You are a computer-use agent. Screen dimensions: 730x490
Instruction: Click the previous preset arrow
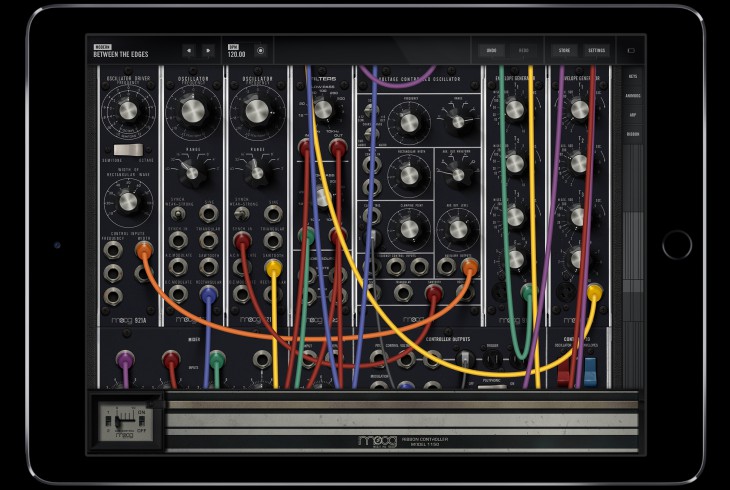188,50
